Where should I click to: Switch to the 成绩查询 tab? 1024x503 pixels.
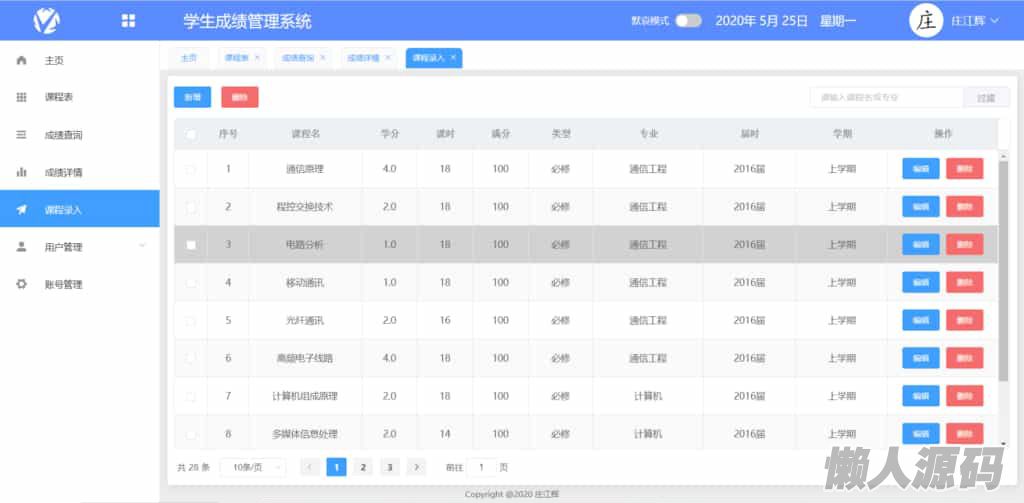point(297,58)
